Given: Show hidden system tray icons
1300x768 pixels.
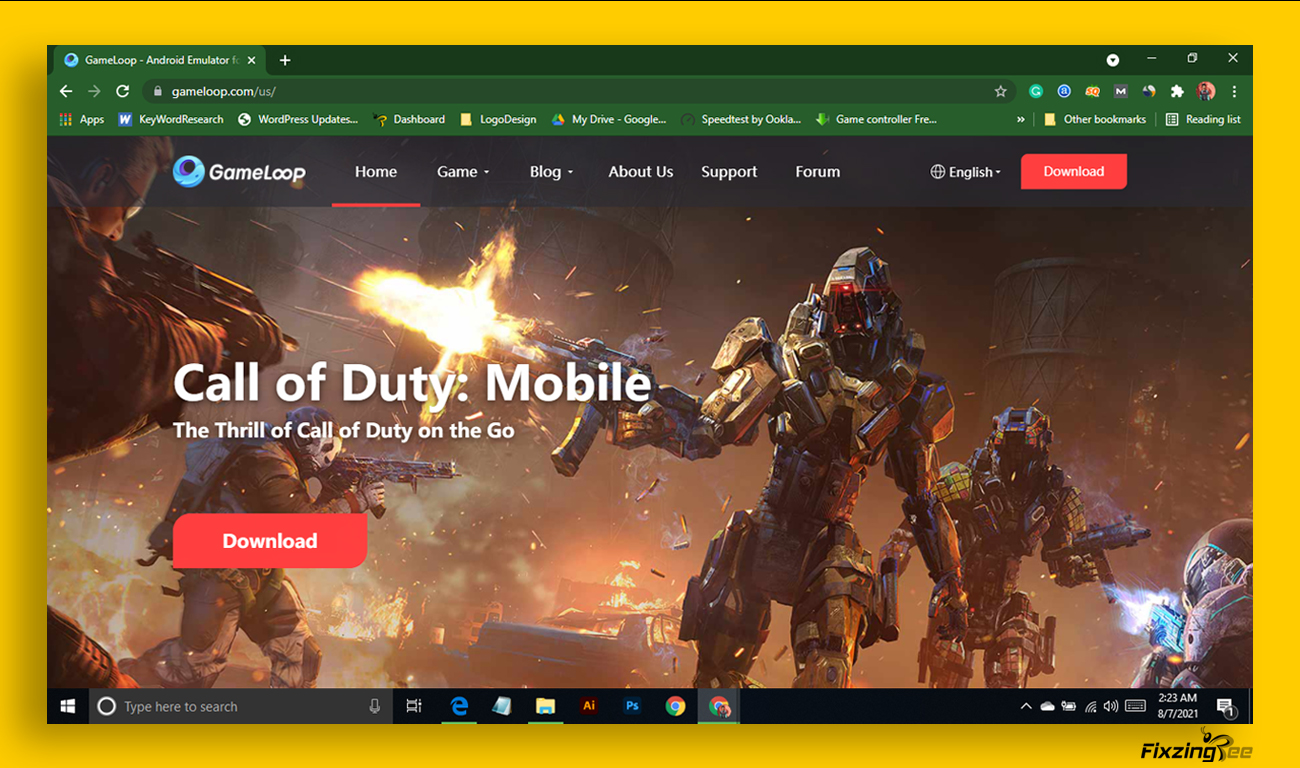Looking at the screenshot, I should coord(1025,706).
